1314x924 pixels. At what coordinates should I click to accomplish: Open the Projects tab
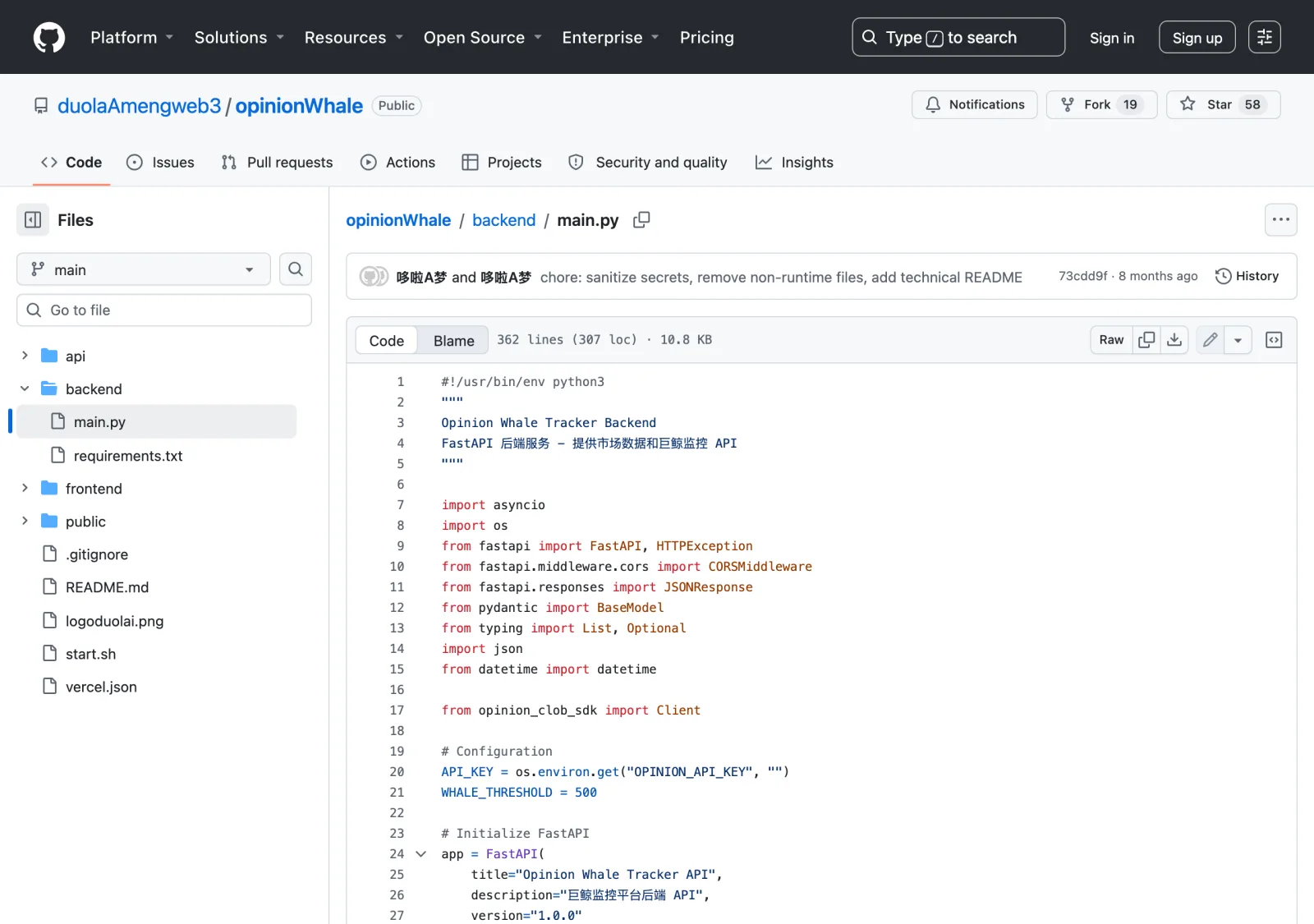[x=502, y=162]
